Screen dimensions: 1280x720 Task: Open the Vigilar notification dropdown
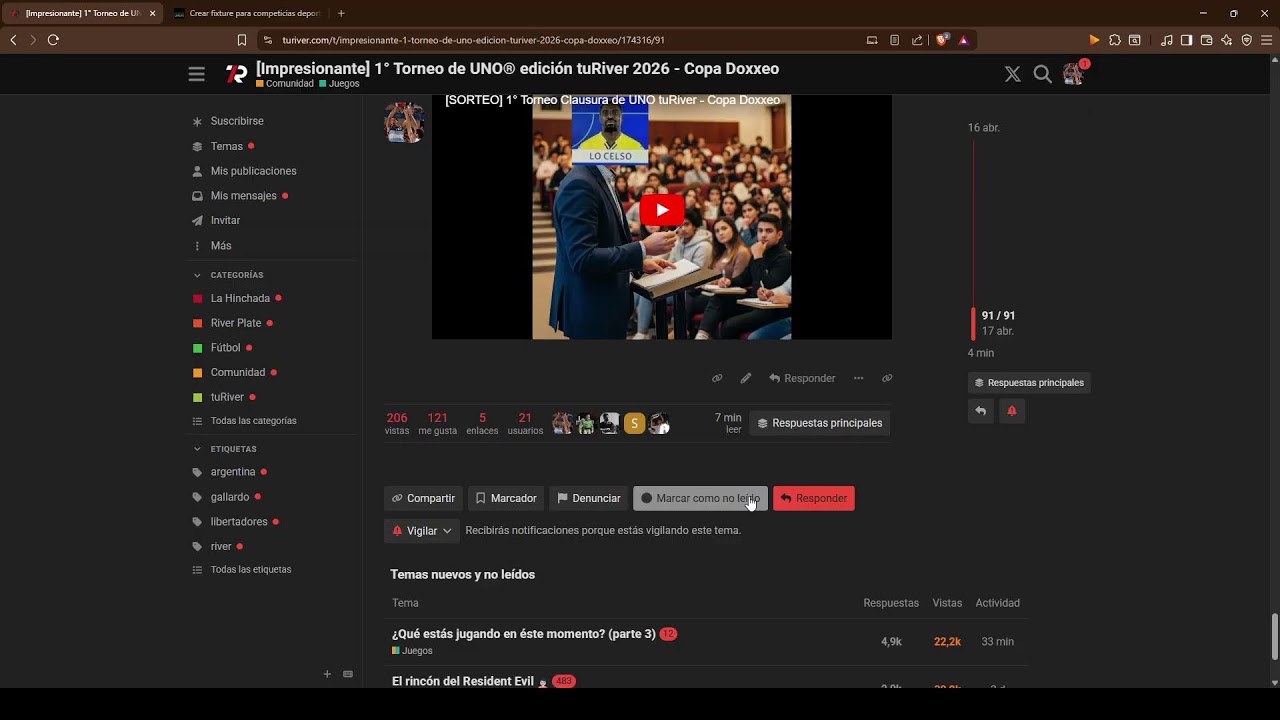pyautogui.click(x=422, y=531)
